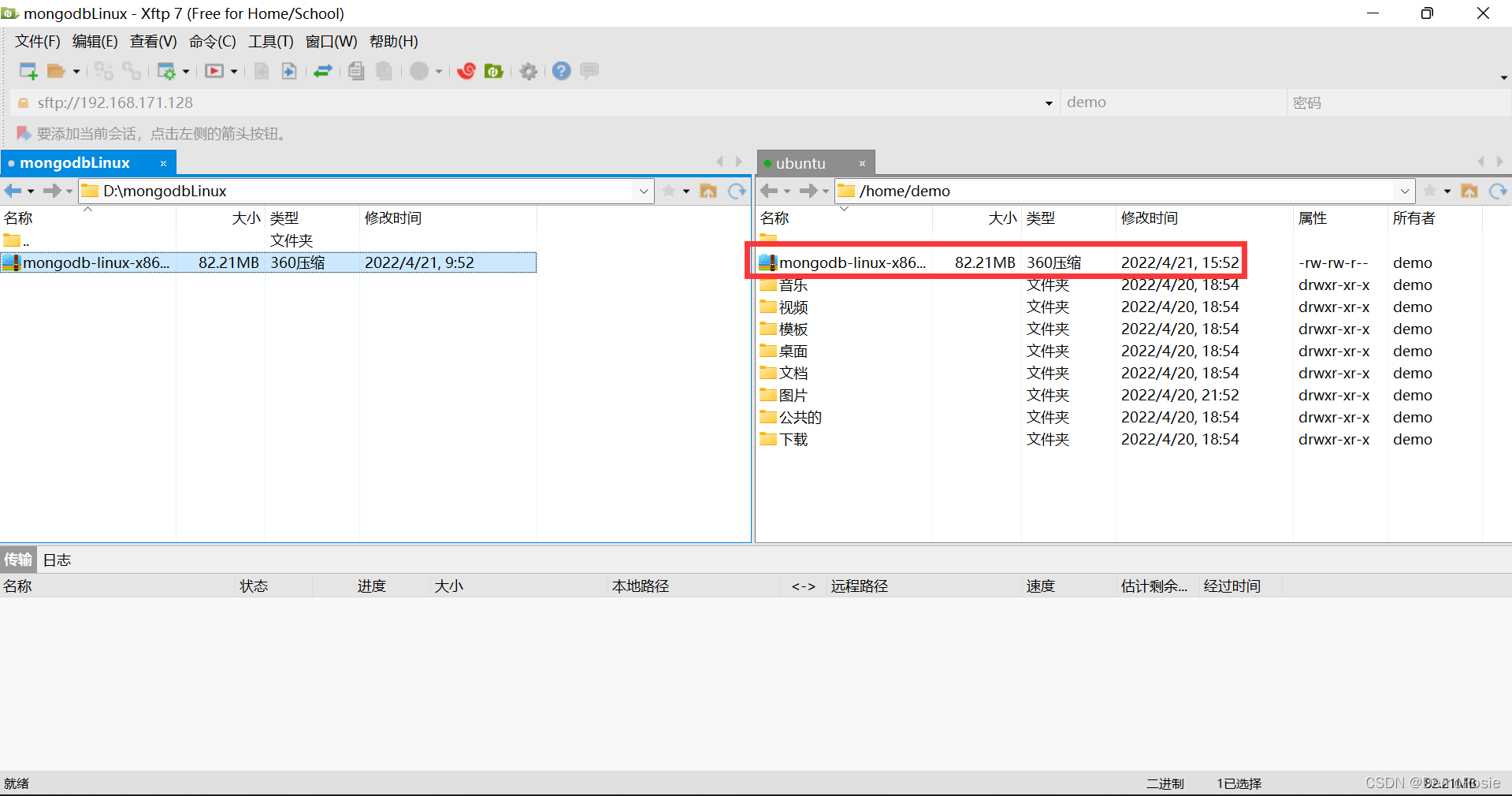The image size is (1512, 796).
Task: Select local mongodb-linux-x86 archive file
Action: pyautogui.click(x=268, y=262)
